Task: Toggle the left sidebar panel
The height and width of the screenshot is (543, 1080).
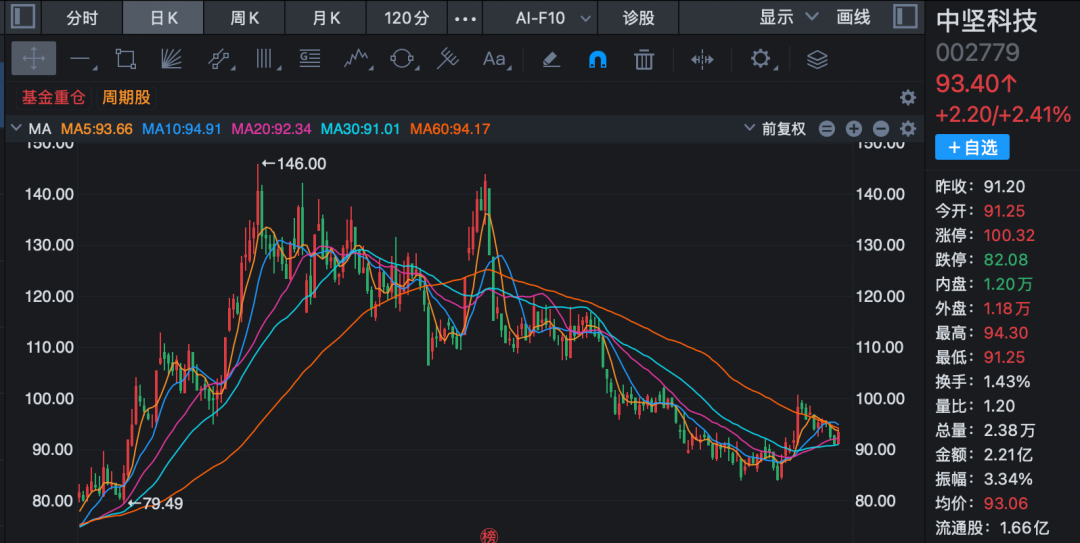Action: [x=22, y=17]
